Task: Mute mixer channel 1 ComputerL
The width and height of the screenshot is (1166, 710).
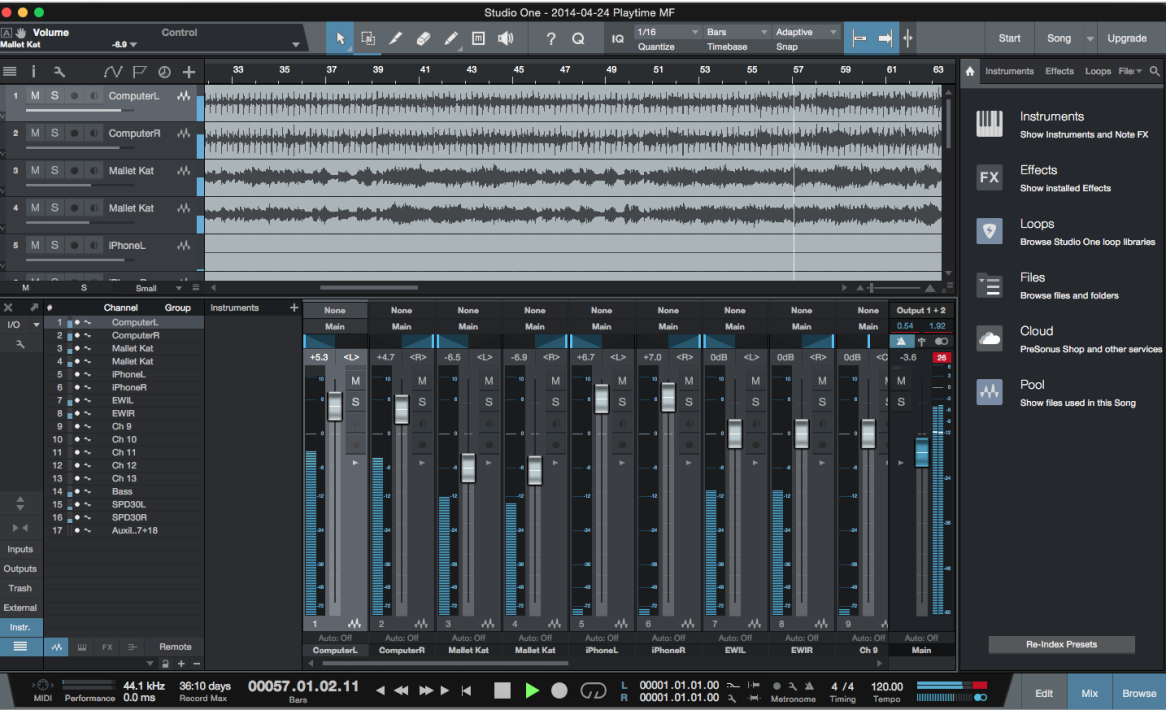Action: click(x=355, y=381)
